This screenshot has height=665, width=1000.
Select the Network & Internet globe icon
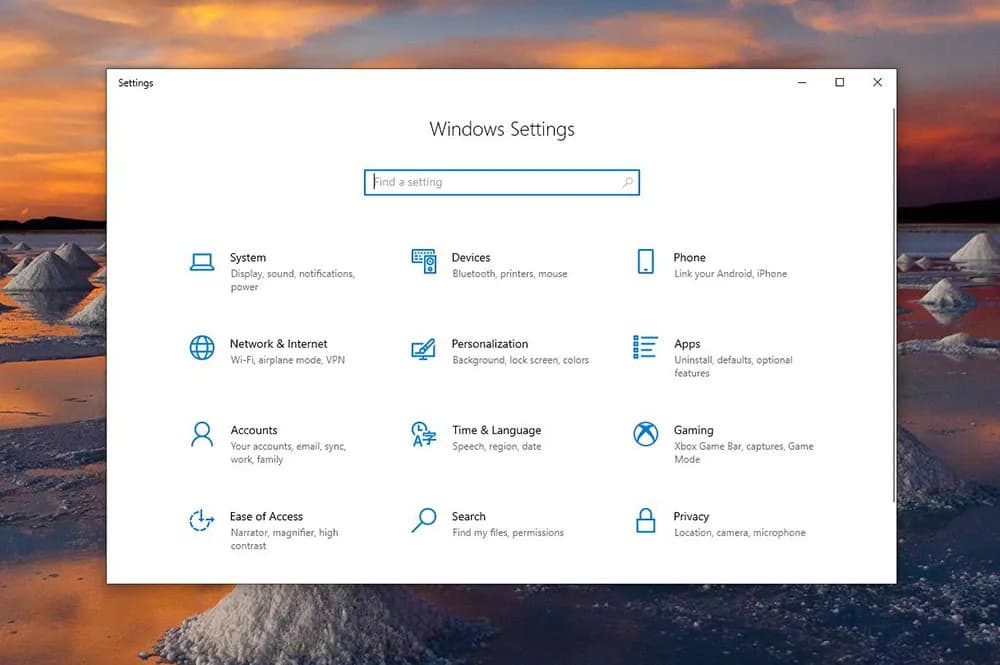(x=202, y=348)
